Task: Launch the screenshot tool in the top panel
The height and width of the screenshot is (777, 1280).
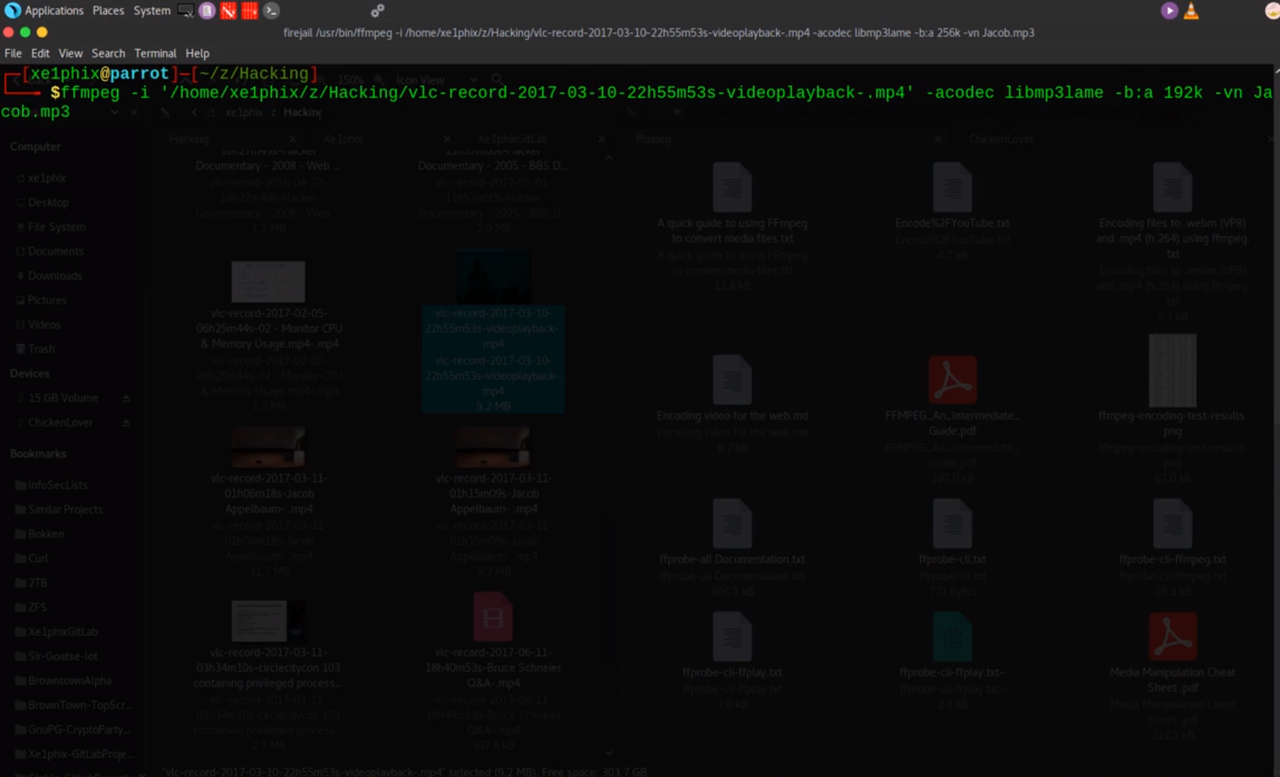Action: click(x=186, y=11)
